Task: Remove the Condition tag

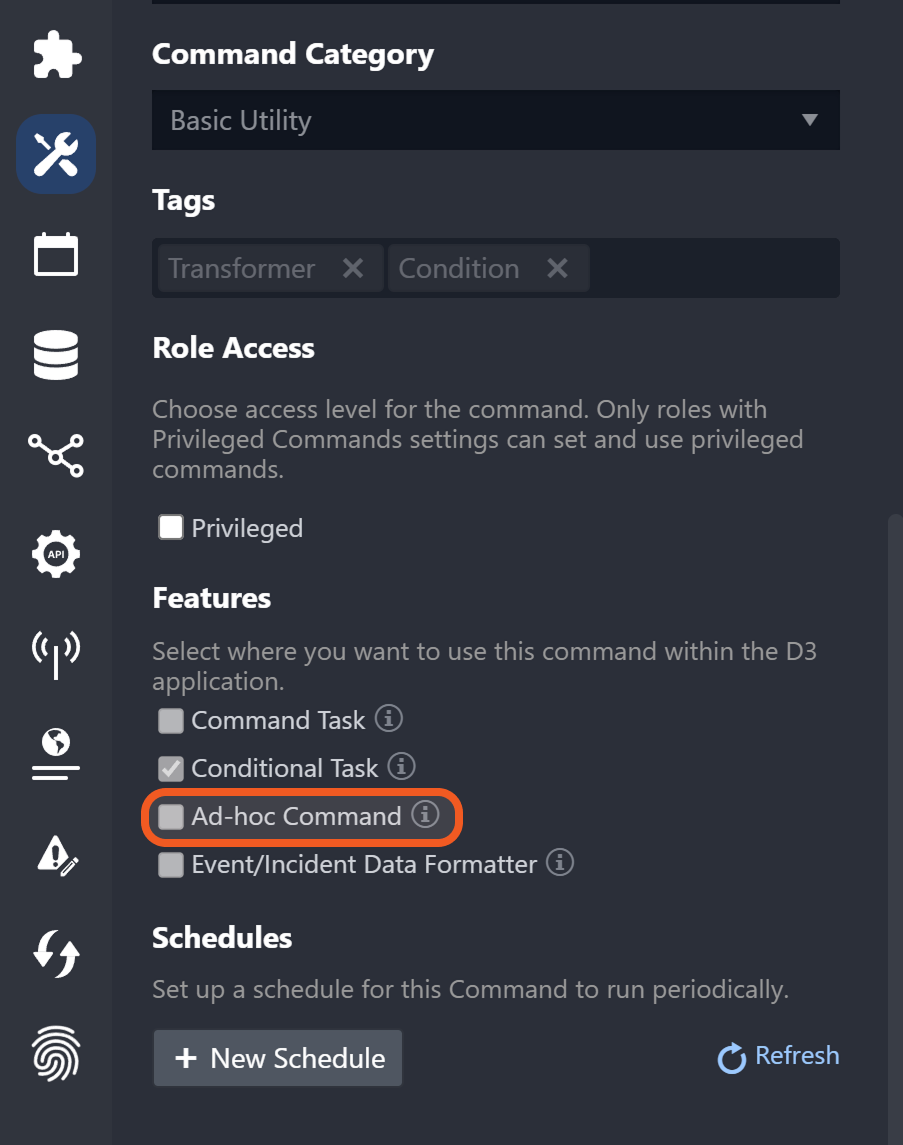Action: coord(557,268)
